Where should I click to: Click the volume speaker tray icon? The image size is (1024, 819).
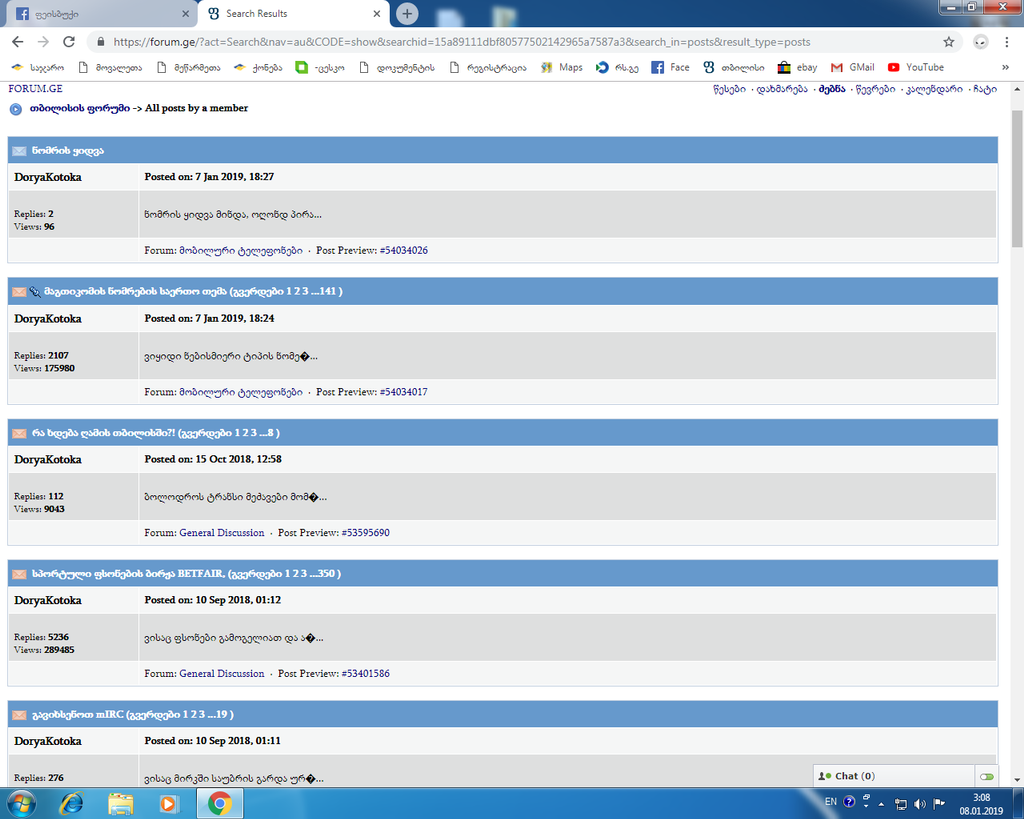920,804
